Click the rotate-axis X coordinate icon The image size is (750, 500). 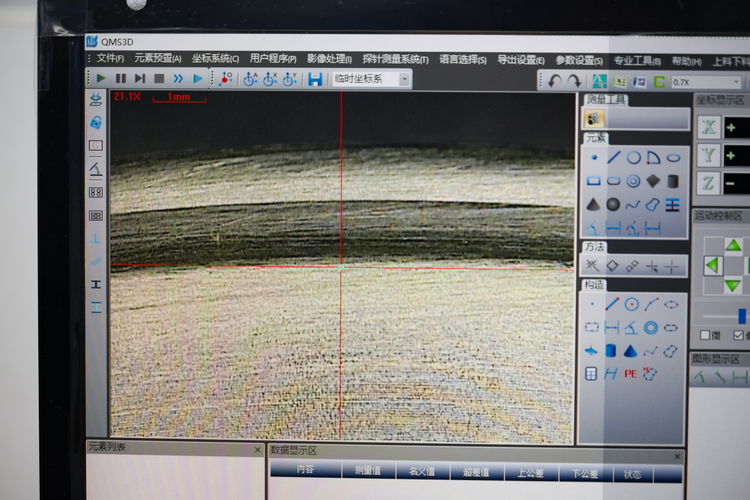coord(270,78)
